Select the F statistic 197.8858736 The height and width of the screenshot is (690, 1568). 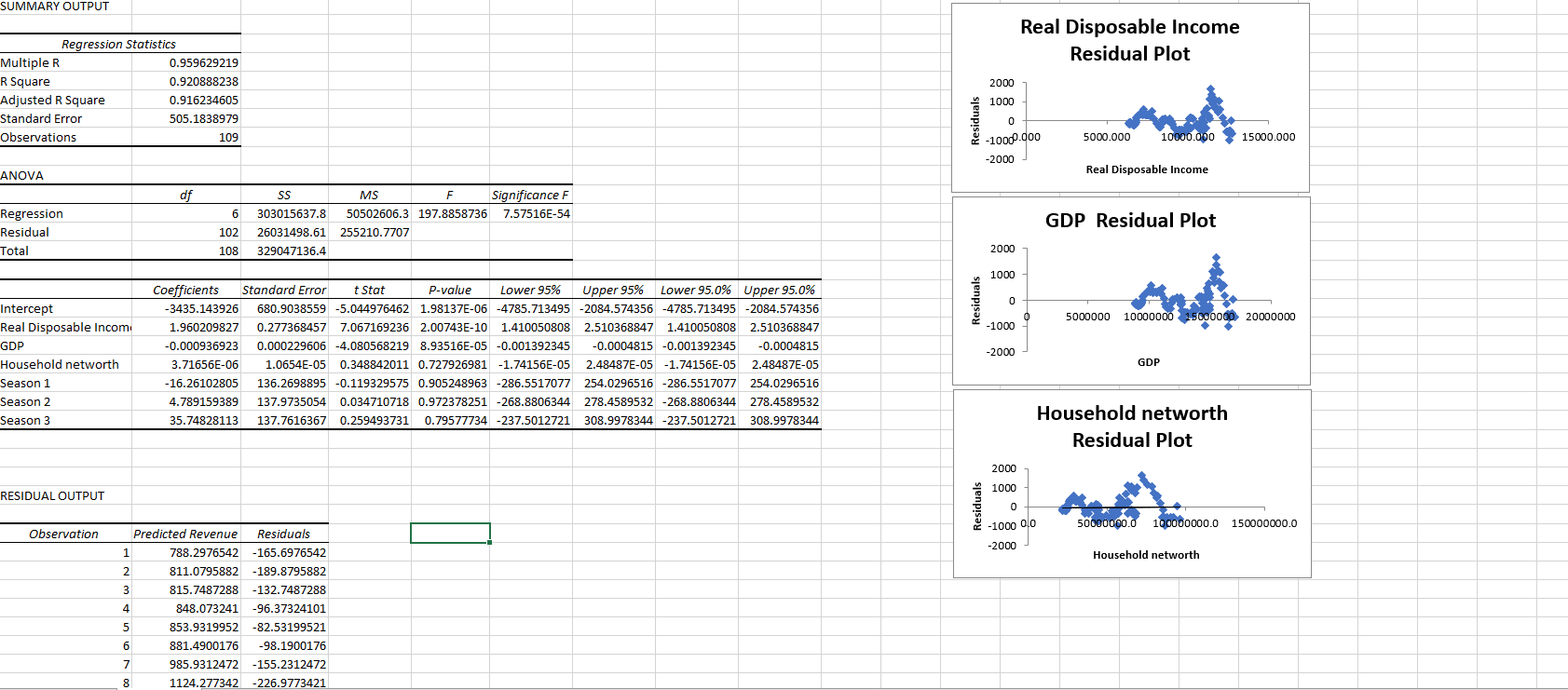pos(453,214)
